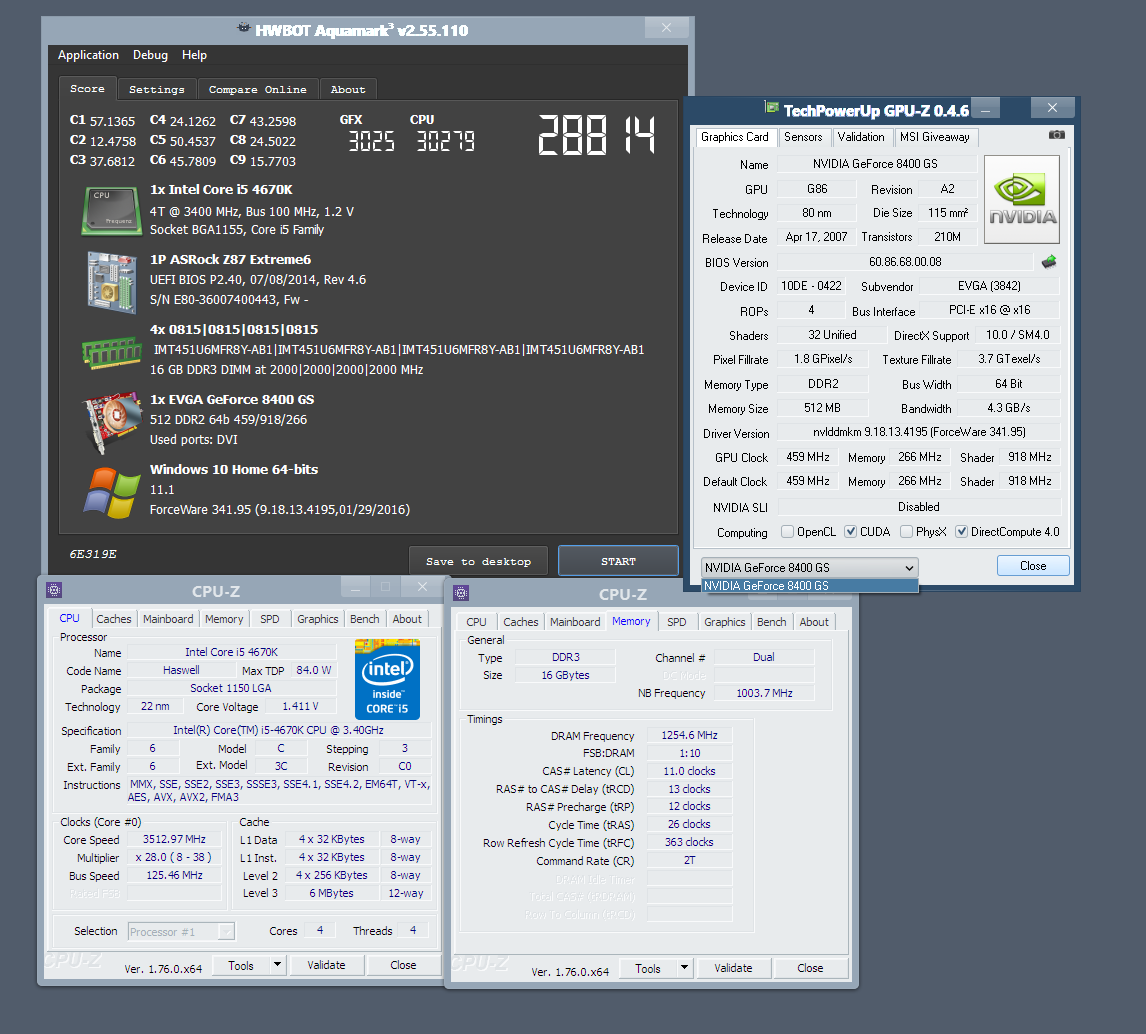
Task: Click the total score 28814 in Aquamark
Action: 596,135
